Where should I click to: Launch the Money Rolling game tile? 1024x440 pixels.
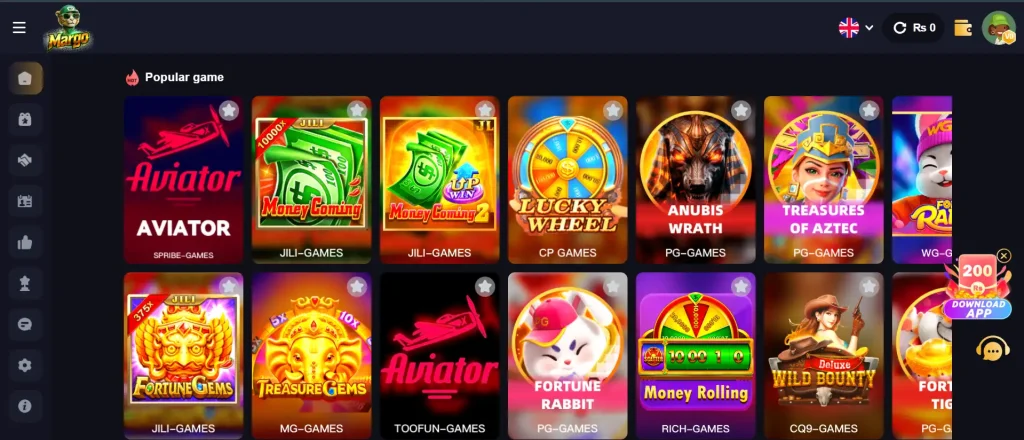[x=696, y=356]
